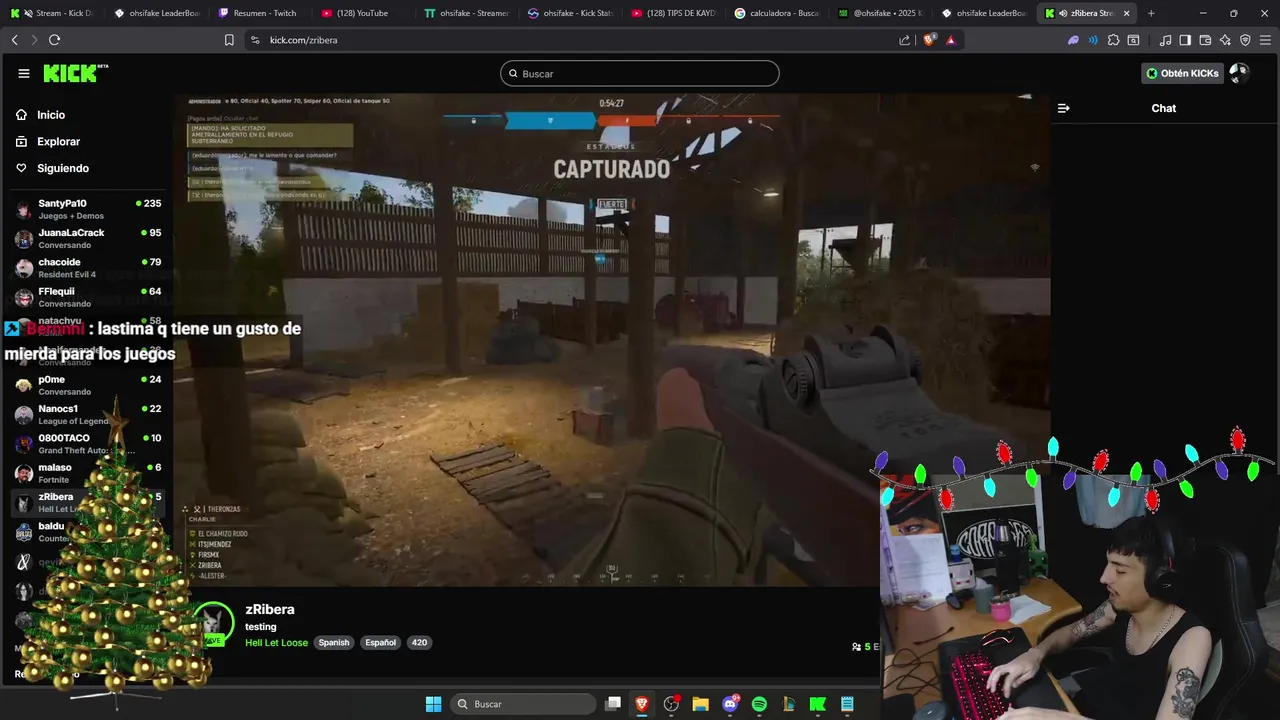Viewport: 1280px width, 720px height.
Task: Open the Kick hamburger menu
Action: [24, 73]
